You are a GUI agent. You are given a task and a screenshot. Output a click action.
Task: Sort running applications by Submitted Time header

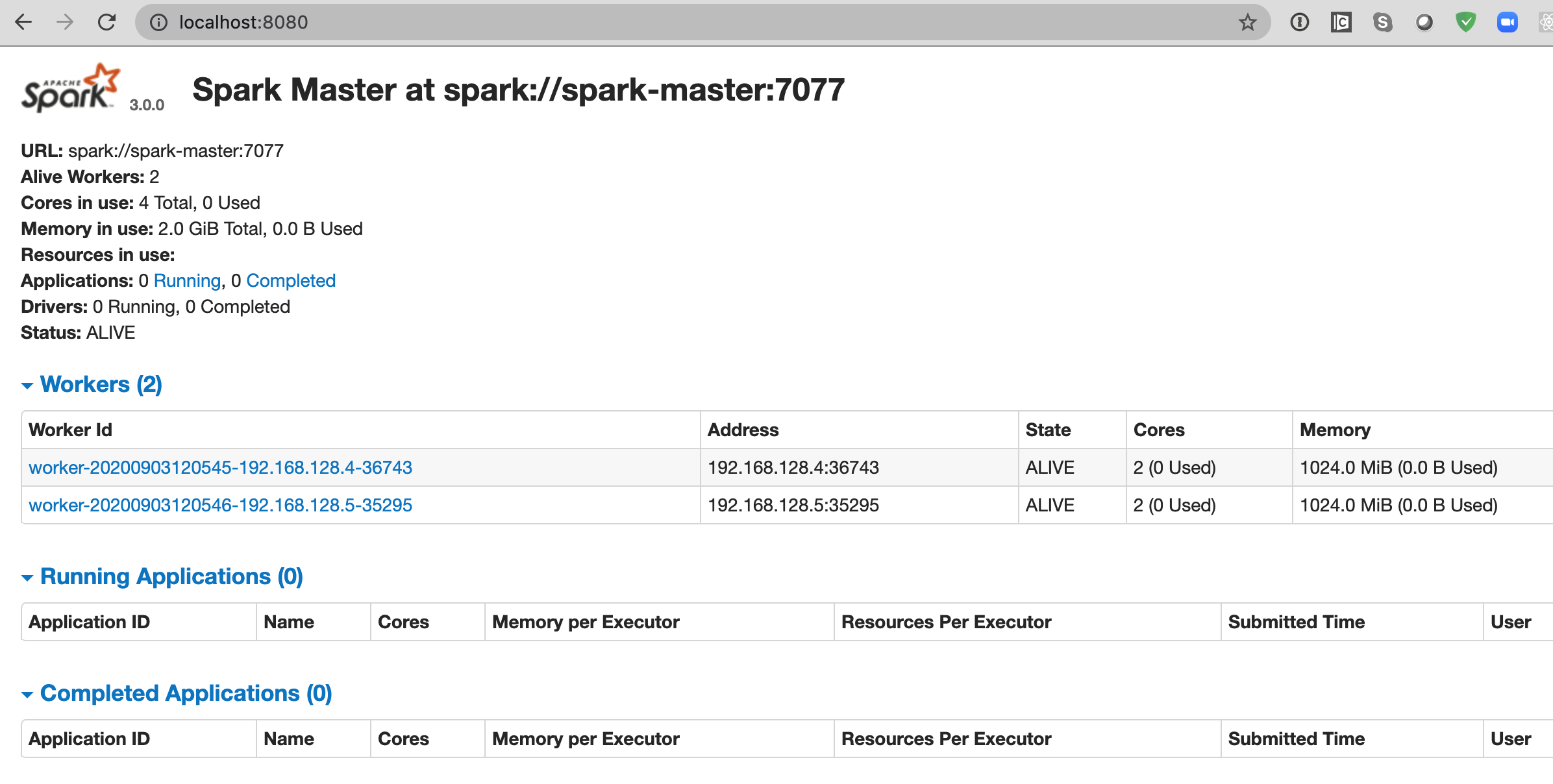pos(1296,622)
